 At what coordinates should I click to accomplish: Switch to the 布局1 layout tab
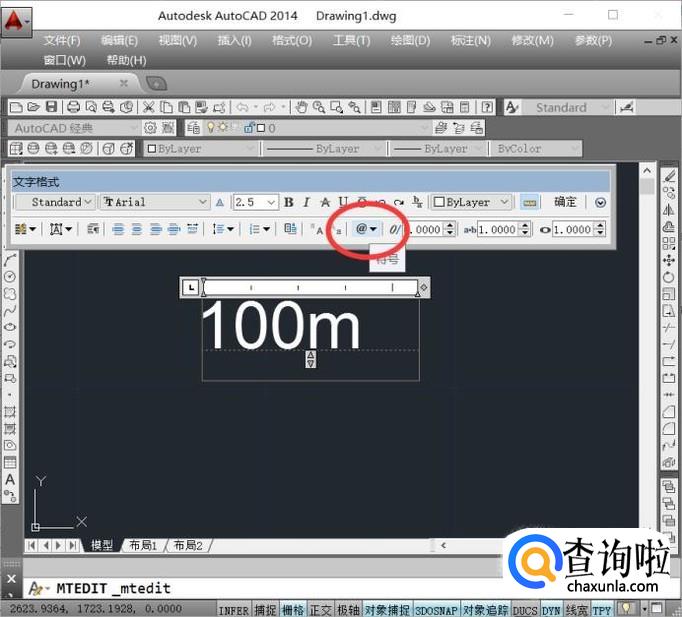[142, 545]
